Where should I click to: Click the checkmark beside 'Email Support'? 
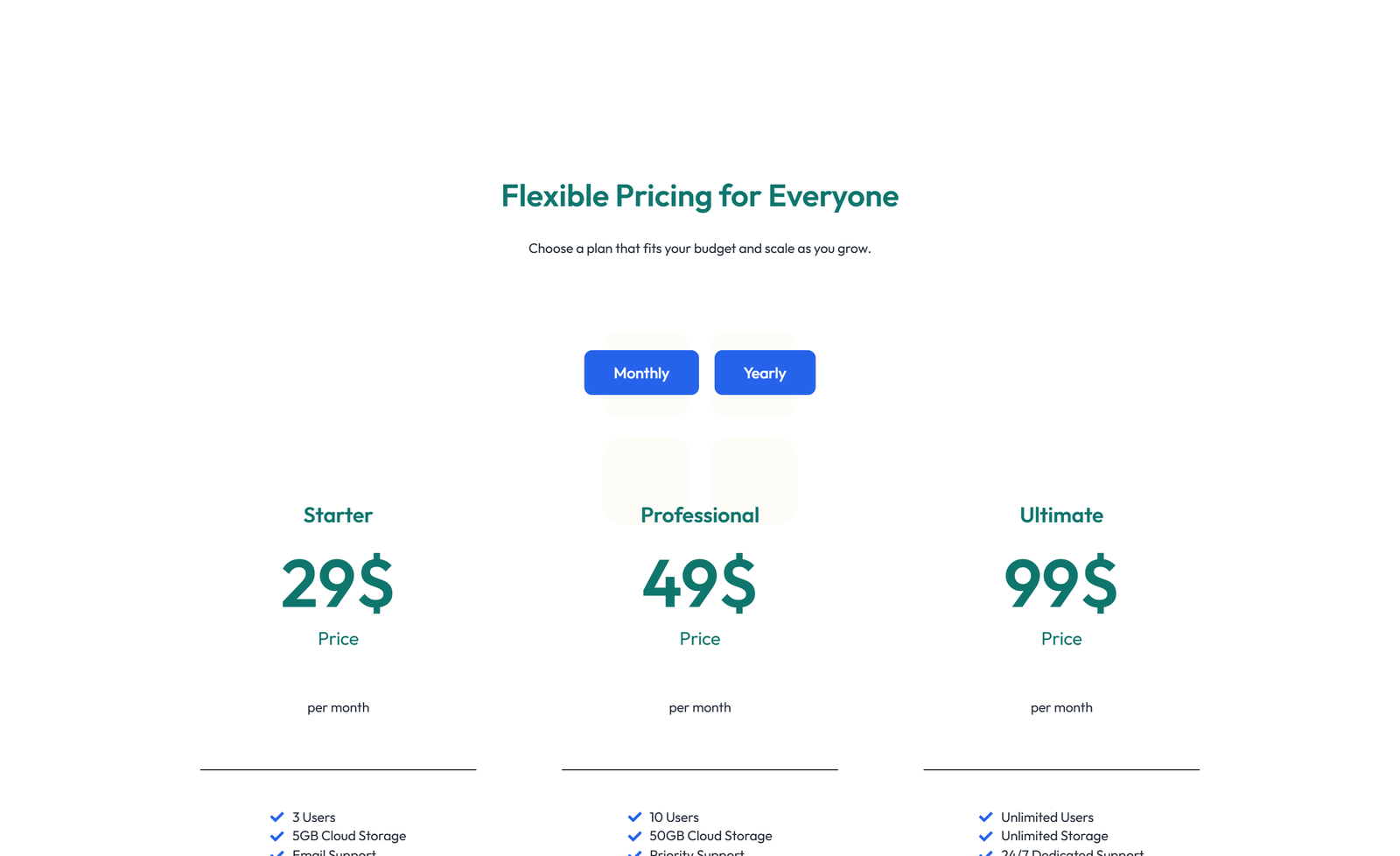coord(278,852)
